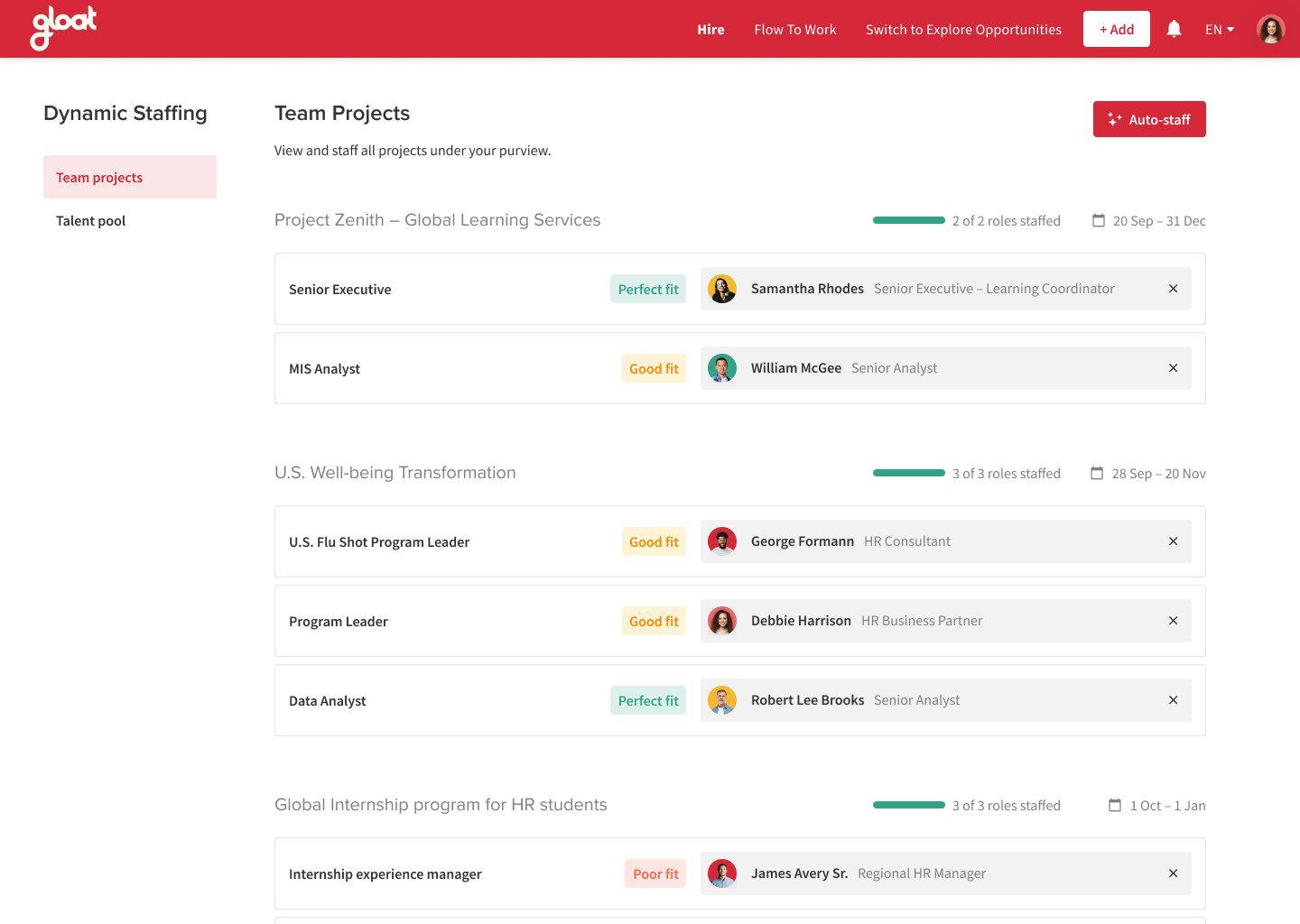Click the HR Business Partner job title
Screen dimensions: 1300x924
[922, 621]
